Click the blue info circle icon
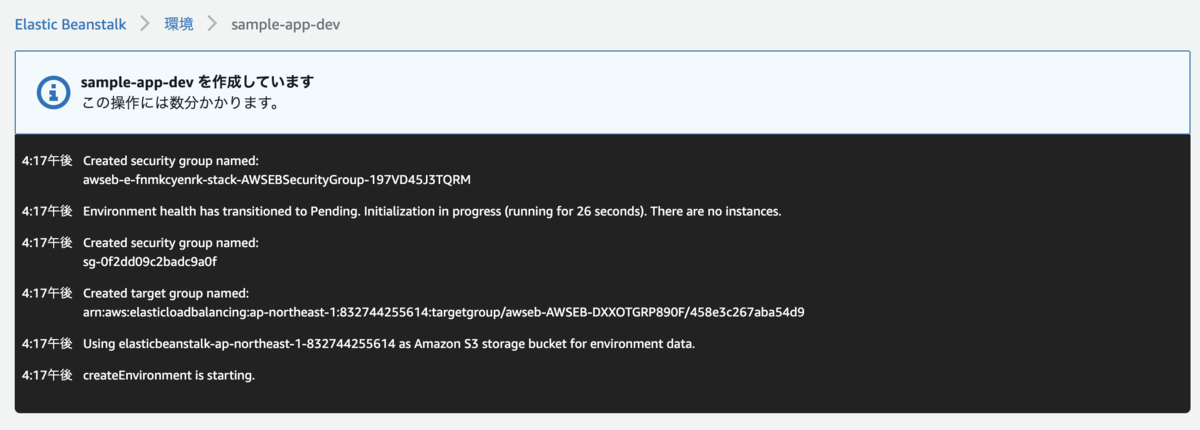The height and width of the screenshot is (430, 1200). (53, 92)
